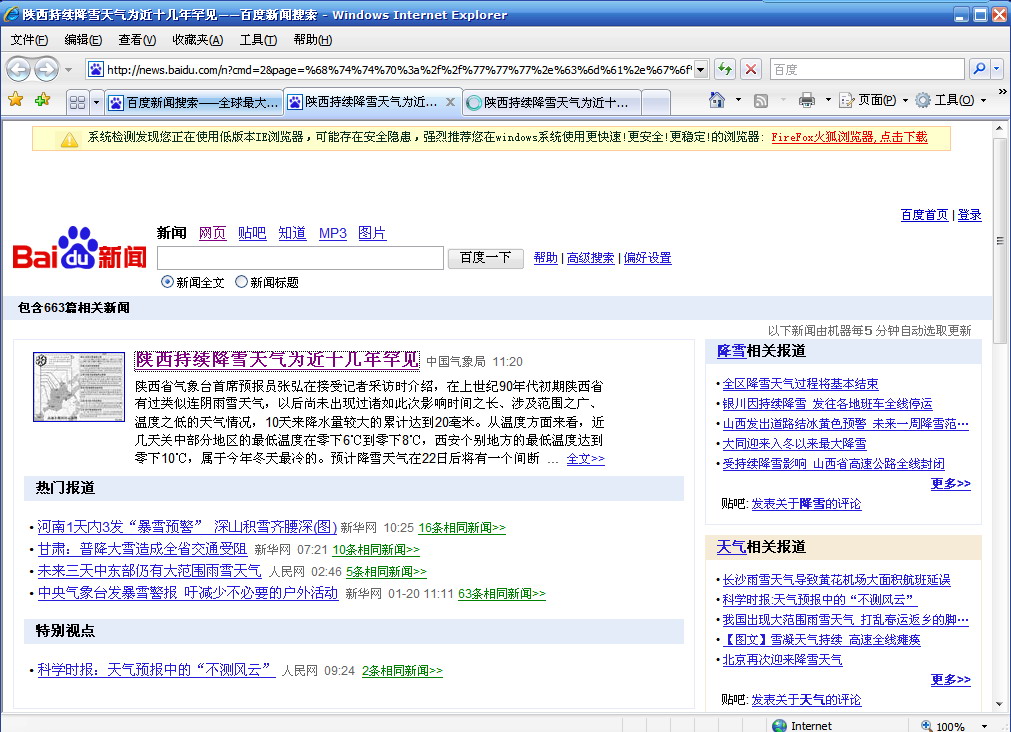The width and height of the screenshot is (1011, 732).
Task: Open the search provider dropdown arrow
Action: [x=996, y=68]
